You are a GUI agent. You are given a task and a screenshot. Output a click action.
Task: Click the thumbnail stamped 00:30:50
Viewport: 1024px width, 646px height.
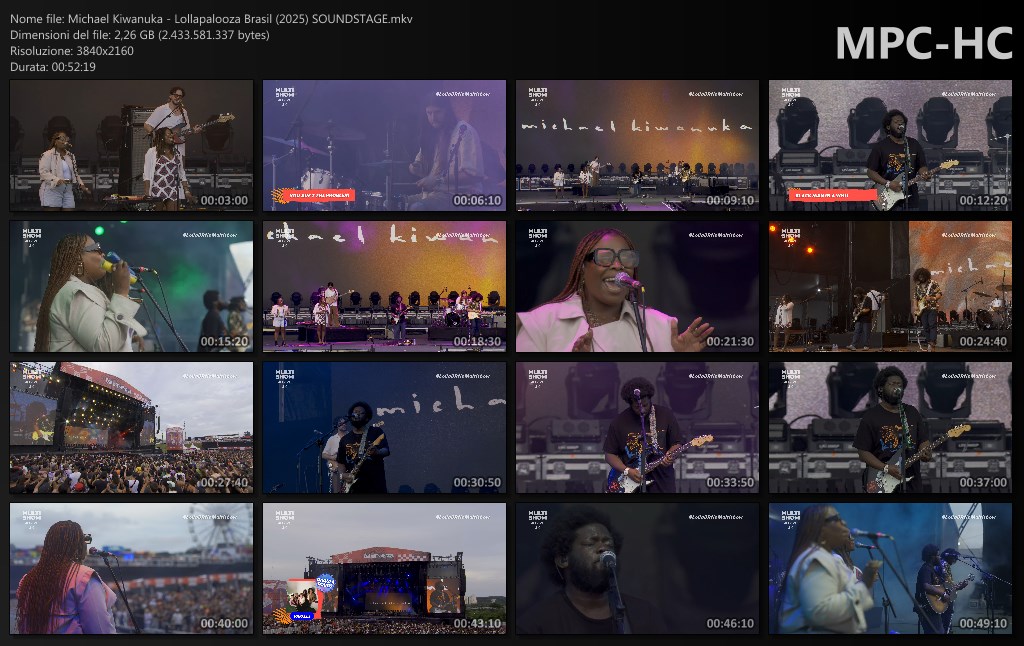click(x=384, y=427)
